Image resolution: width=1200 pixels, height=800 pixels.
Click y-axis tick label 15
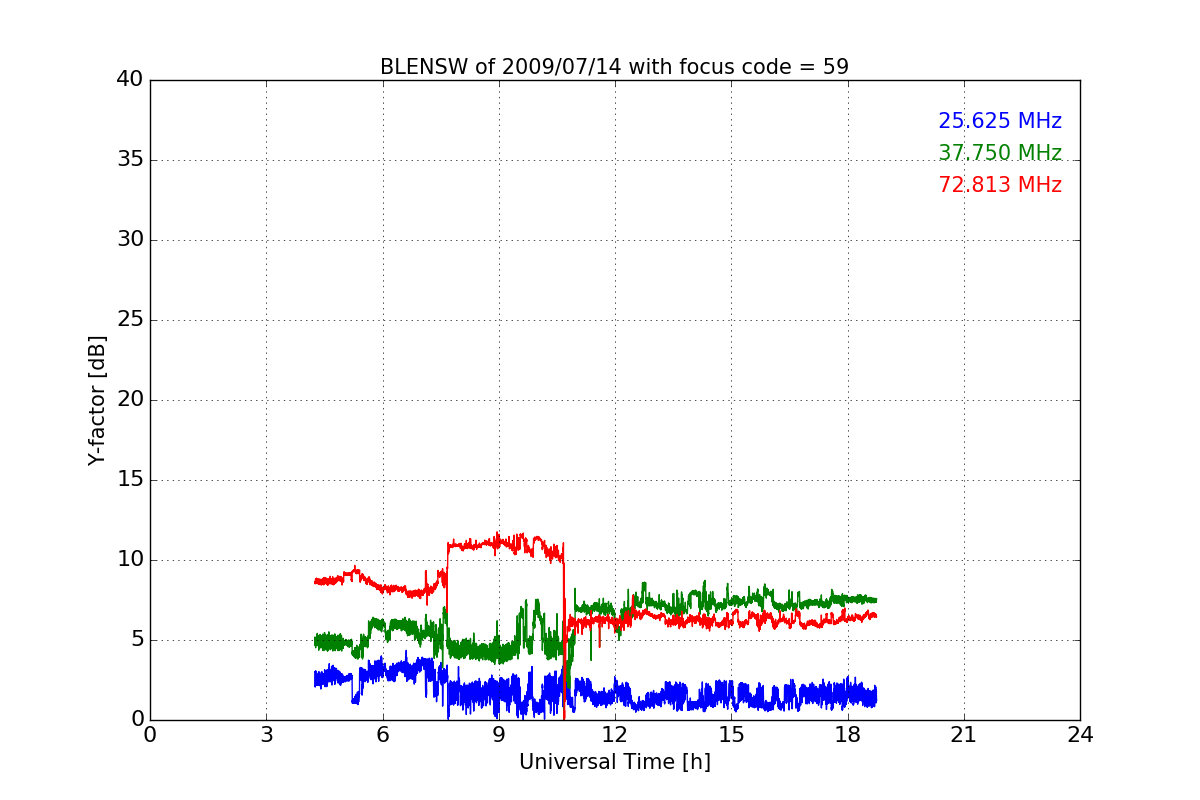(x=130, y=480)
